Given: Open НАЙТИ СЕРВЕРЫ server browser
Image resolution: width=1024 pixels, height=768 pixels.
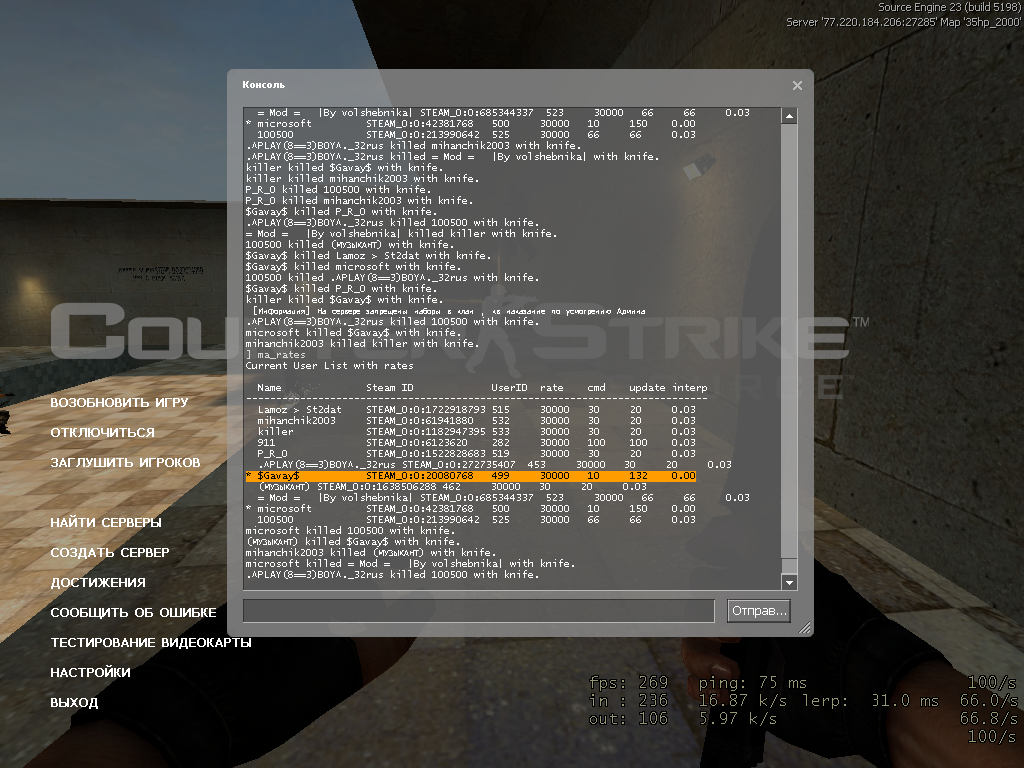Looking at the screenshot, I should click(106, 522).
